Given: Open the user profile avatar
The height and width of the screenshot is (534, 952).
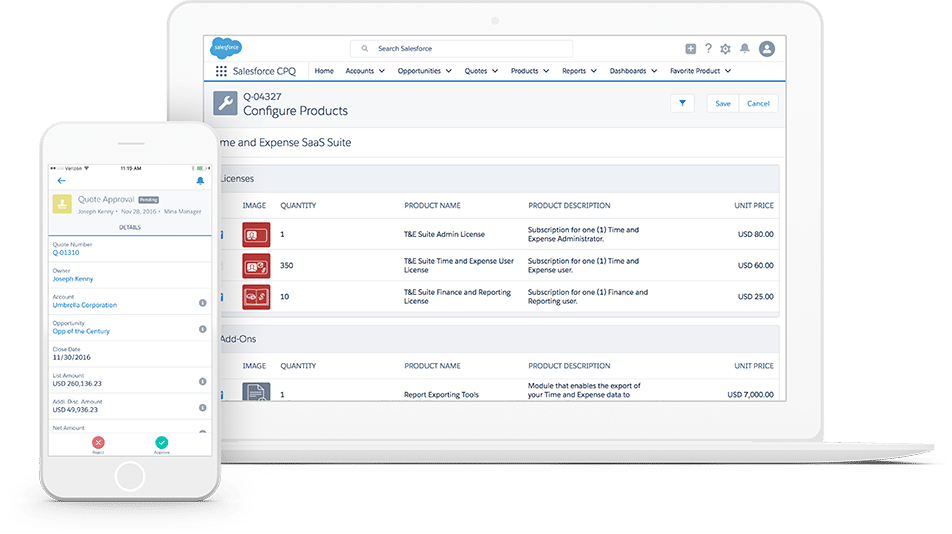Looking at the screenshot, I should pyautogui.click(x=767, y=49).
